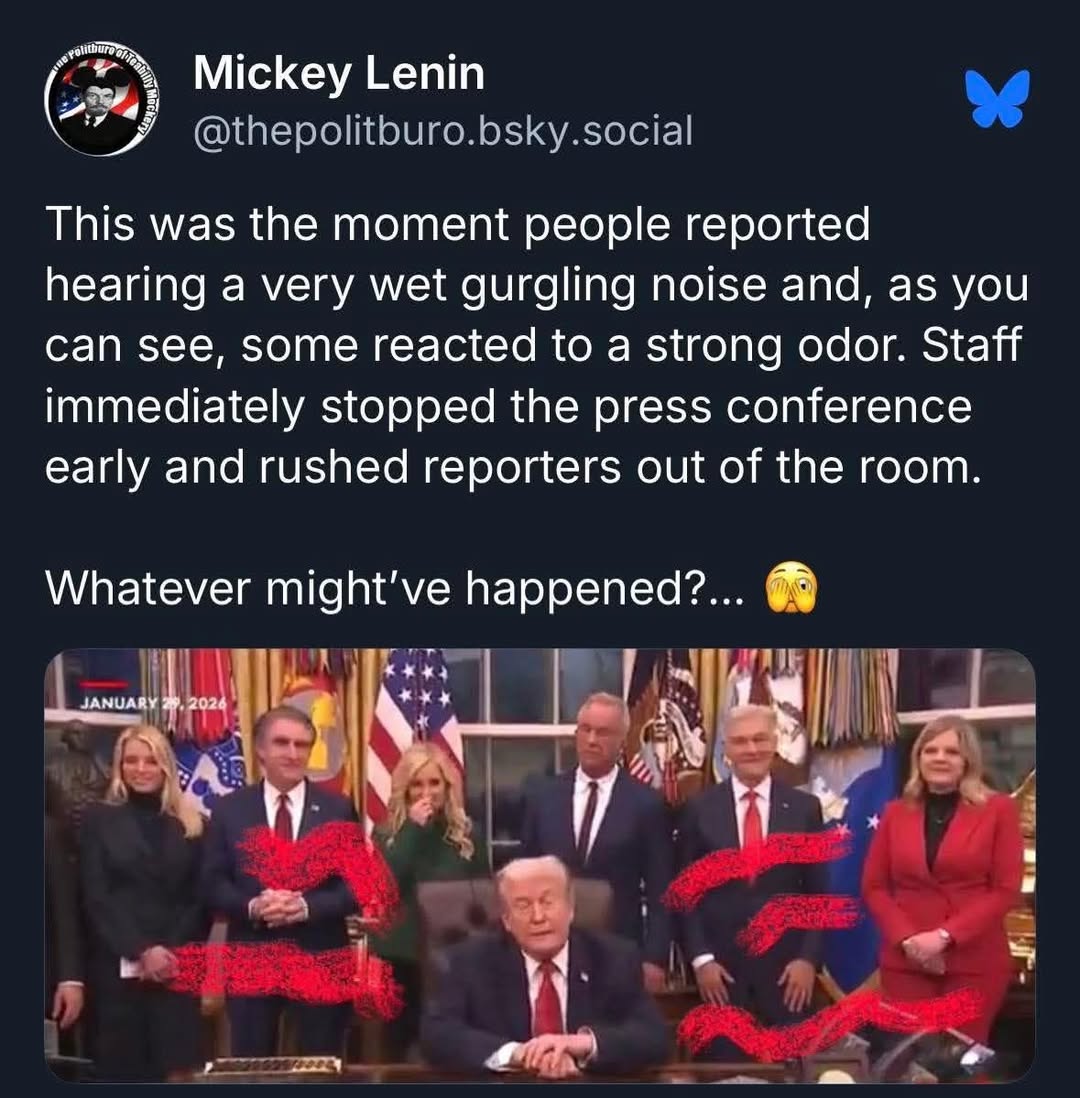Click the post paragraph about gurgling noise

pyautogui.click(x=536, y=345)
